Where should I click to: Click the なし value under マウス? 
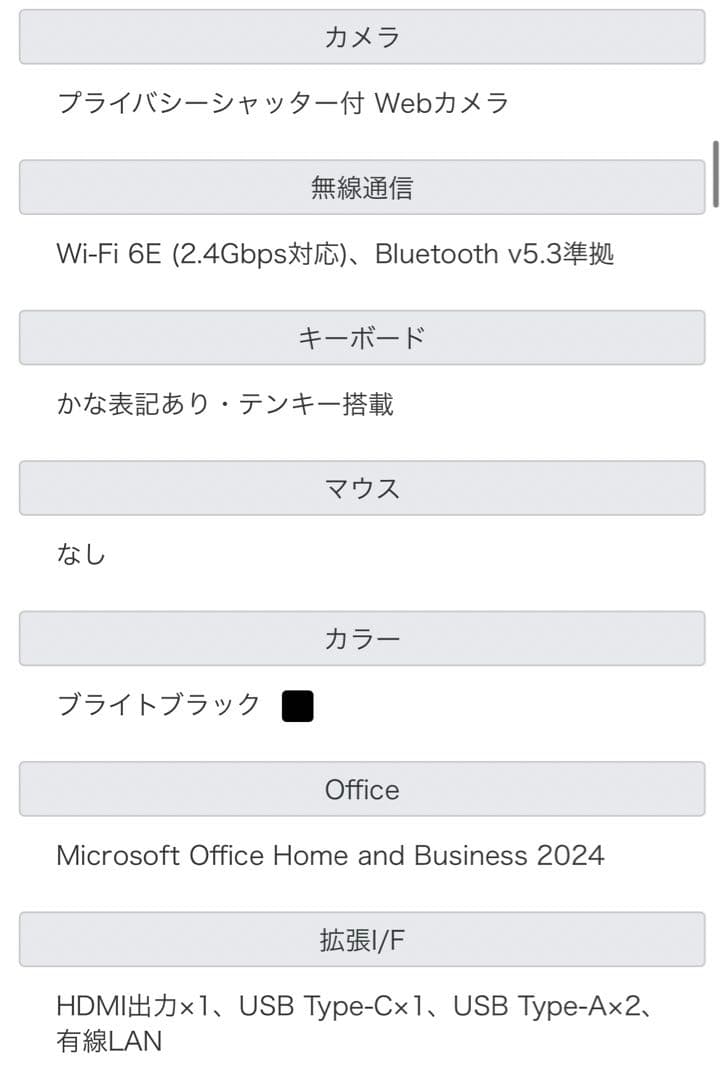pos(81,554)
